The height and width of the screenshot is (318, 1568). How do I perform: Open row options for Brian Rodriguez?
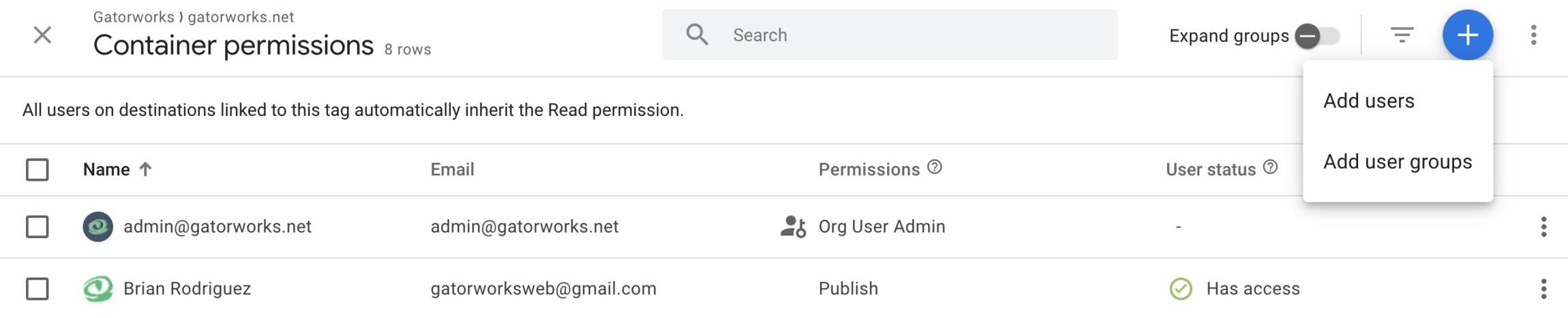point(1543,289)
